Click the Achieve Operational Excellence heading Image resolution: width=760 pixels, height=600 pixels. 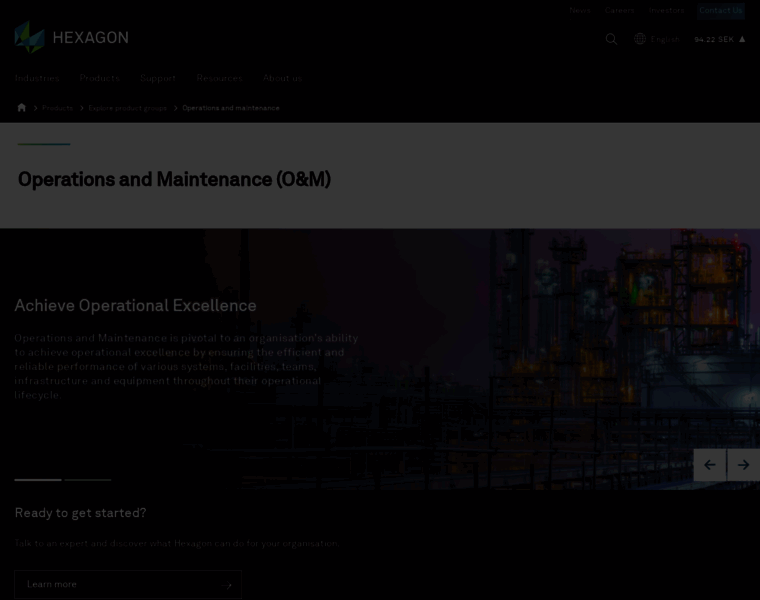click(x=135, y=305)
